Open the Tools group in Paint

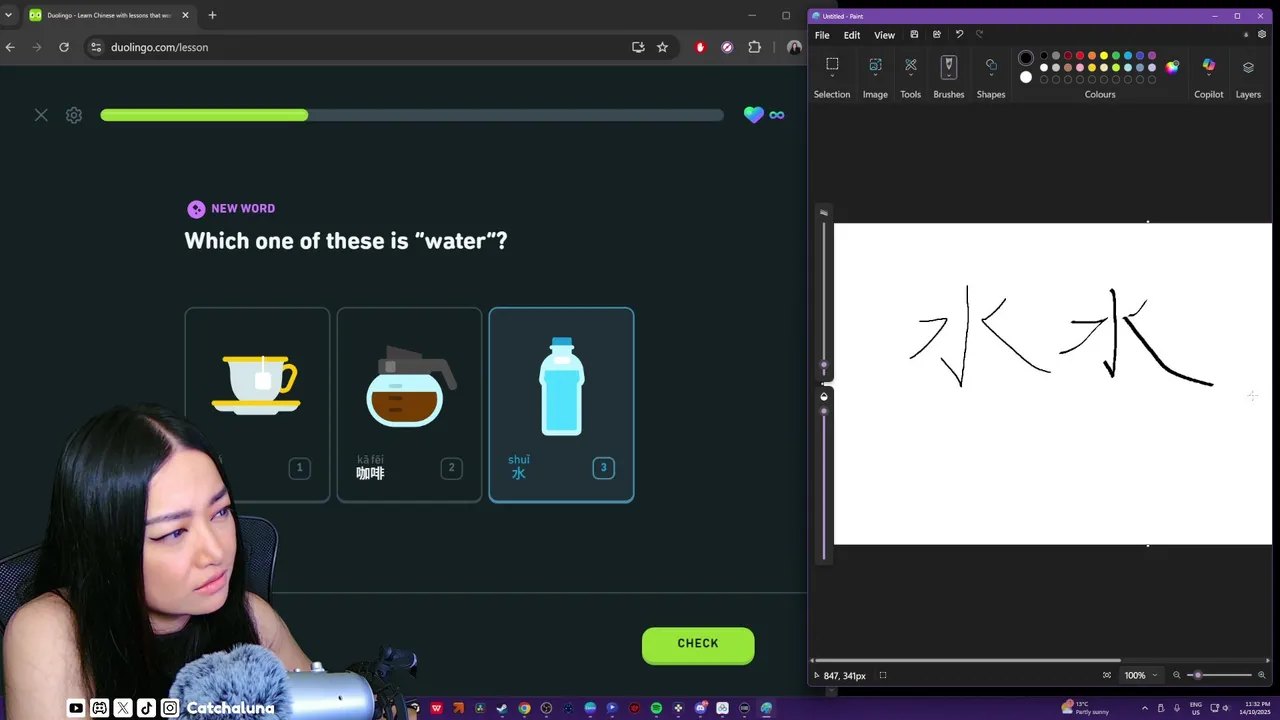911,65
